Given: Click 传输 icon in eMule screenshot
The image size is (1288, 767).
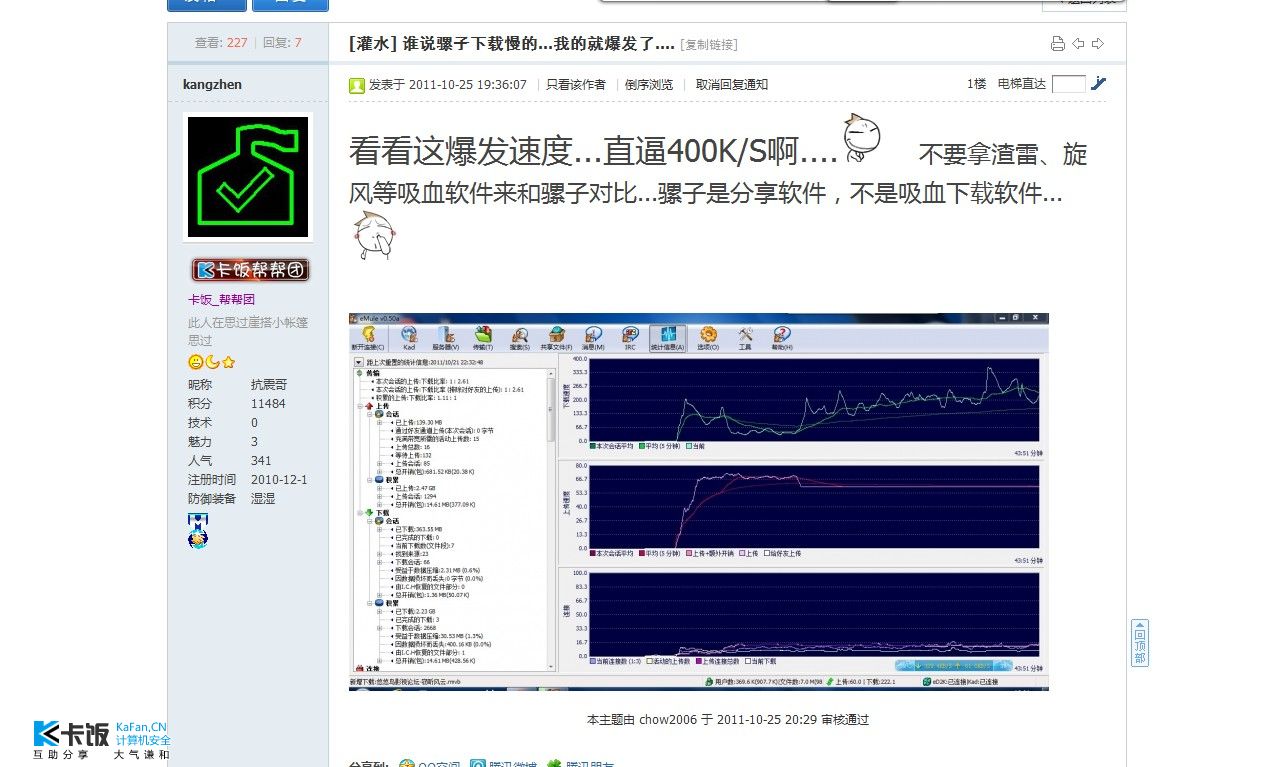Looking at the screenshot, I should click(x=483, y=338).
